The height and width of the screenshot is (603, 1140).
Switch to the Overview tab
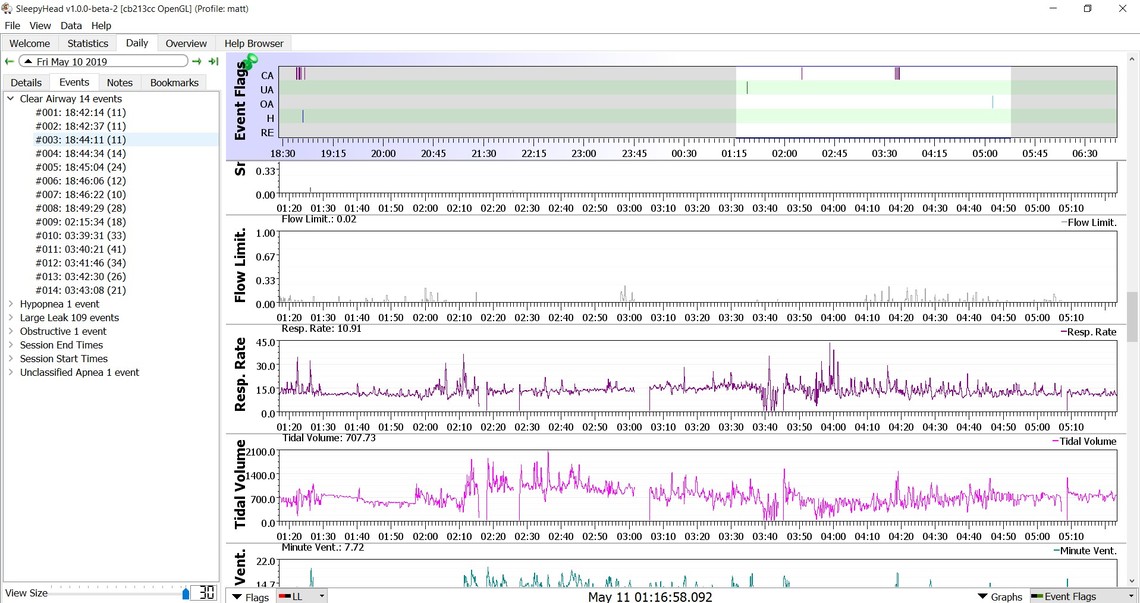click(x=186, y=44)
